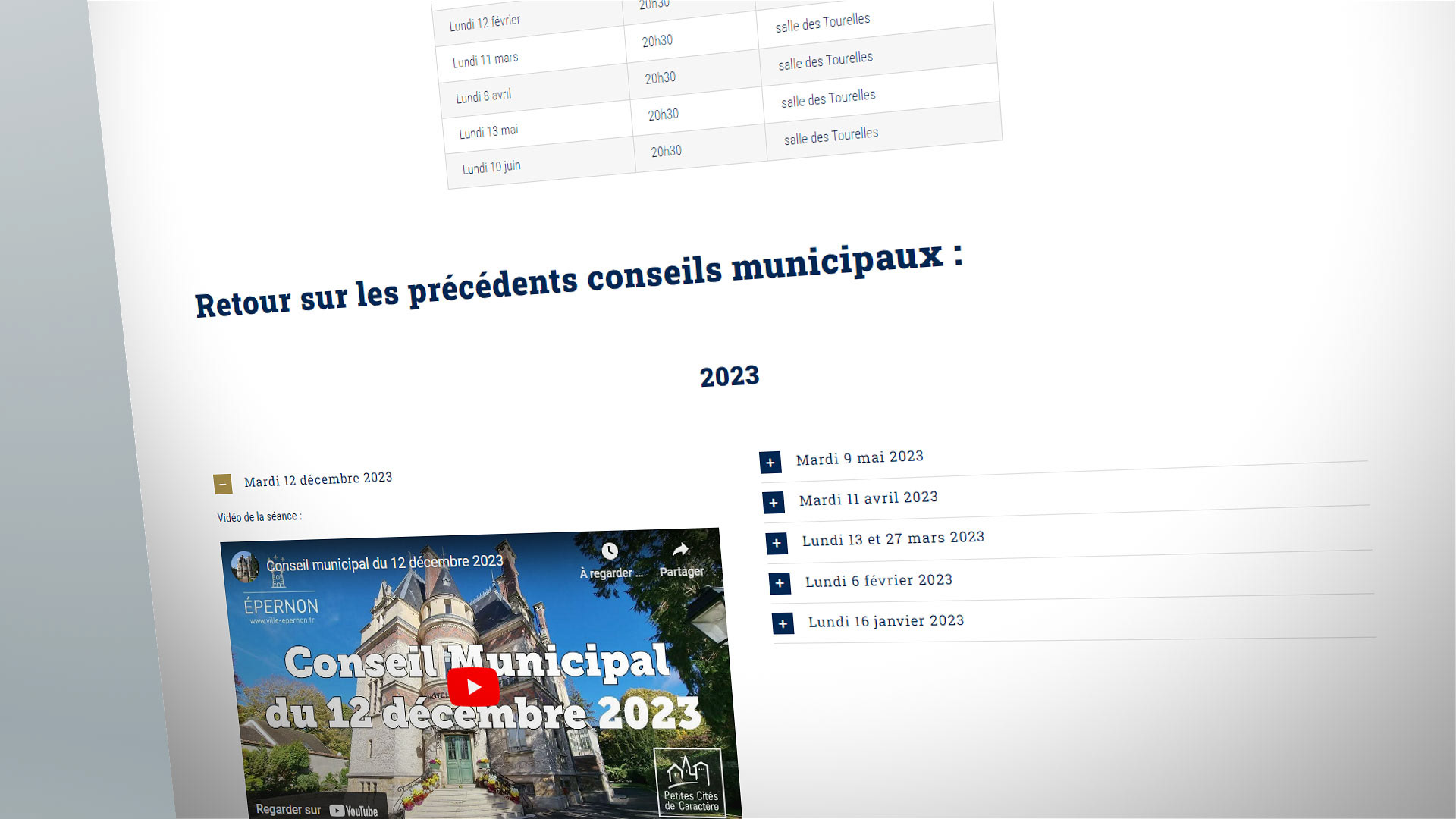Screen dimensions: 1456x819
Task: Open video title link Conseil municipal du 12 décembre
Action: pyautogui.click(x=384, y=563)
